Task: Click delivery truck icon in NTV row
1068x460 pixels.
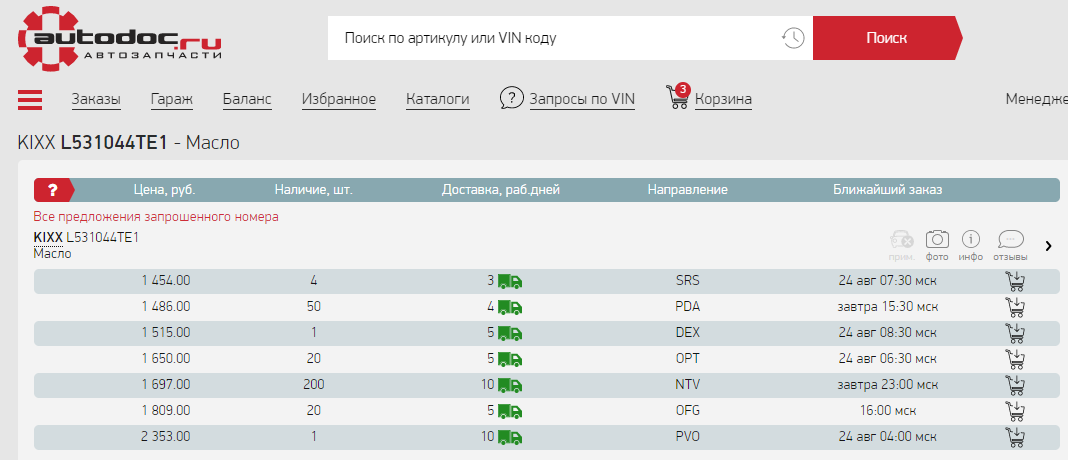Action: point(509,384)
